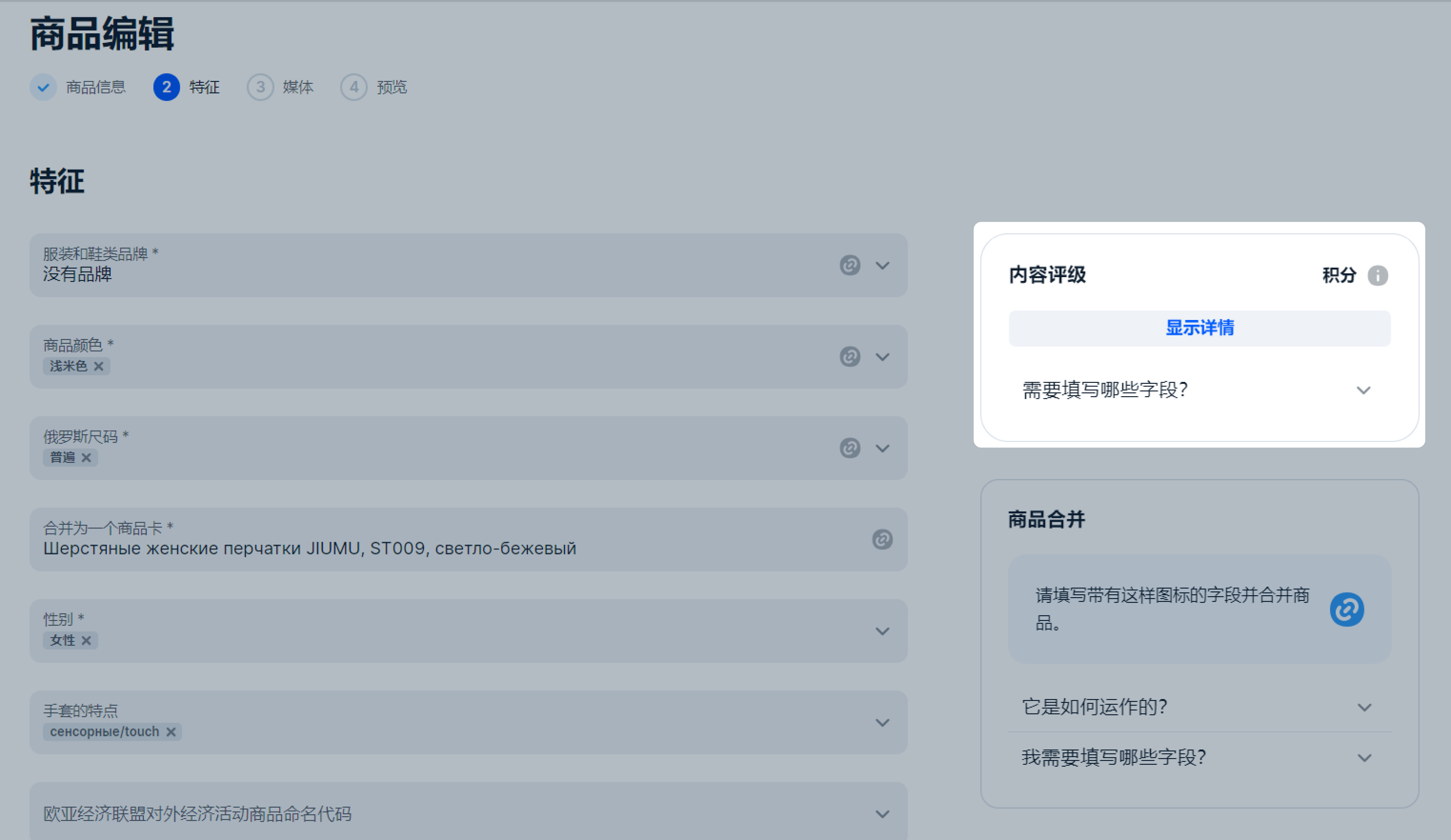Expand 需要填写哪些字段? in 内容评级
This screenshot has width=1451, height=840.
click(1199, 390)
